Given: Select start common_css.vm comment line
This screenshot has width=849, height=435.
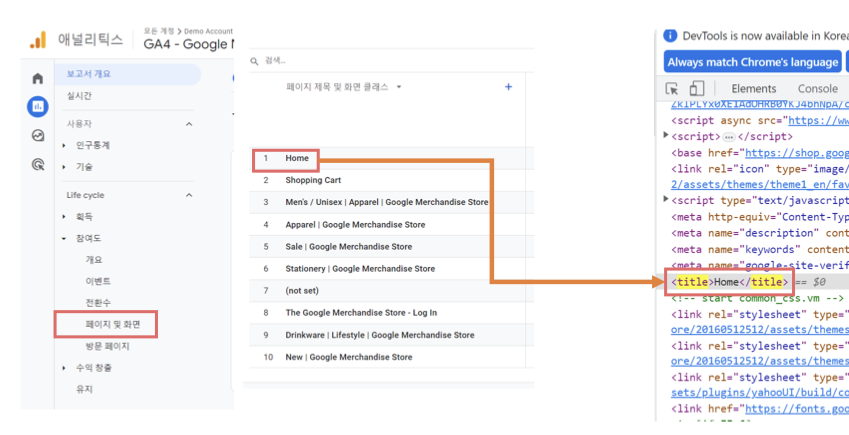Looking at the screenshot, I should tap(757, 298).
